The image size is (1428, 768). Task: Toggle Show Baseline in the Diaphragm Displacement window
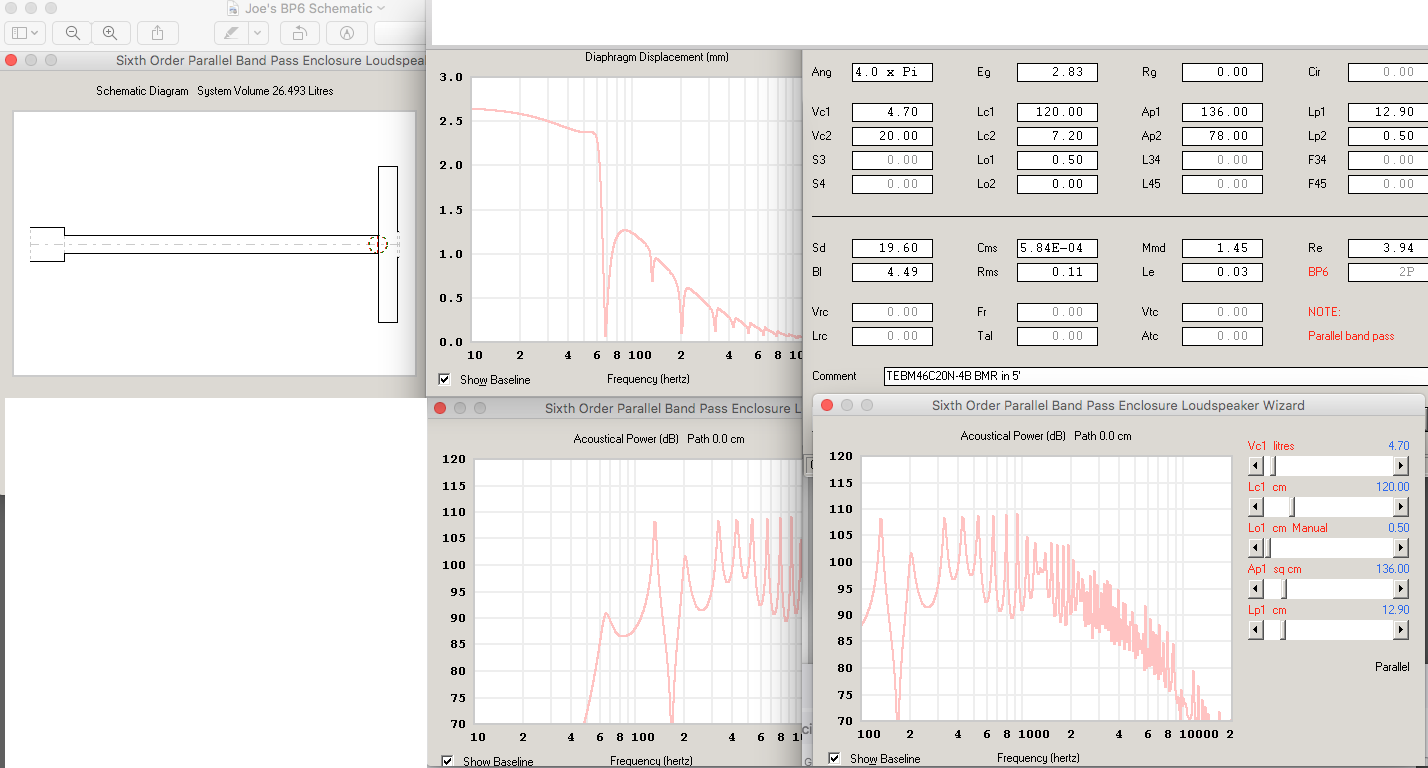444,379
